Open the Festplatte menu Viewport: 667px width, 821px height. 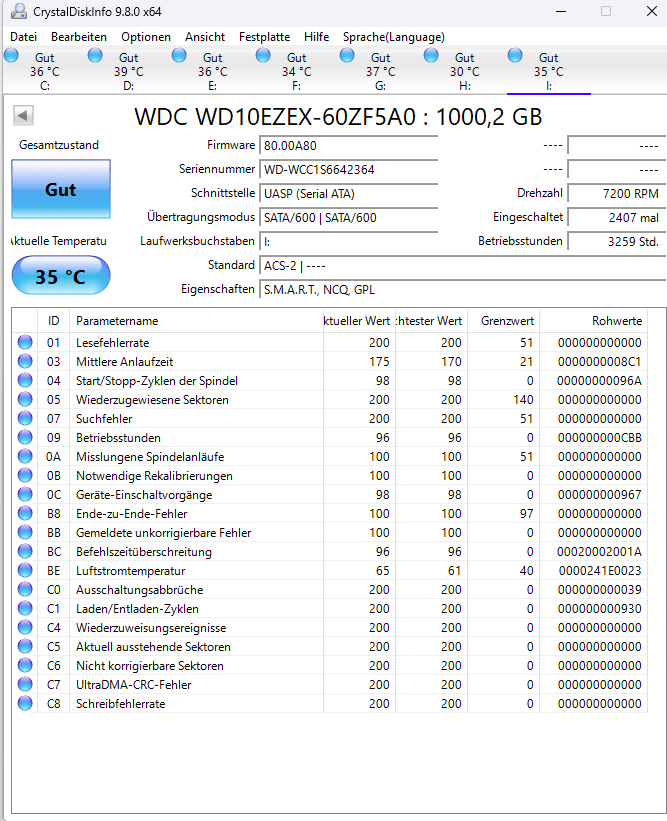coord(264,37)
